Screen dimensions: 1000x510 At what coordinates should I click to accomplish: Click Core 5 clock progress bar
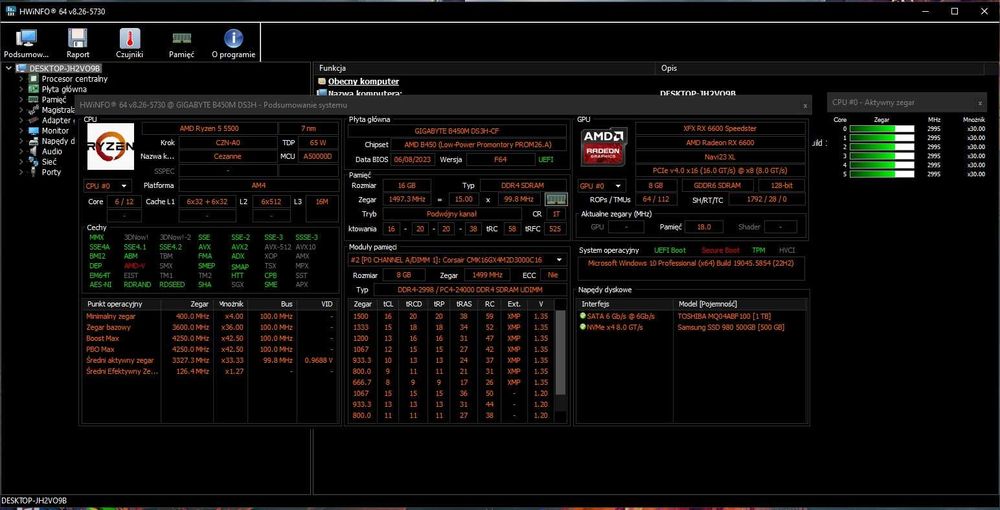coord(881,173)
